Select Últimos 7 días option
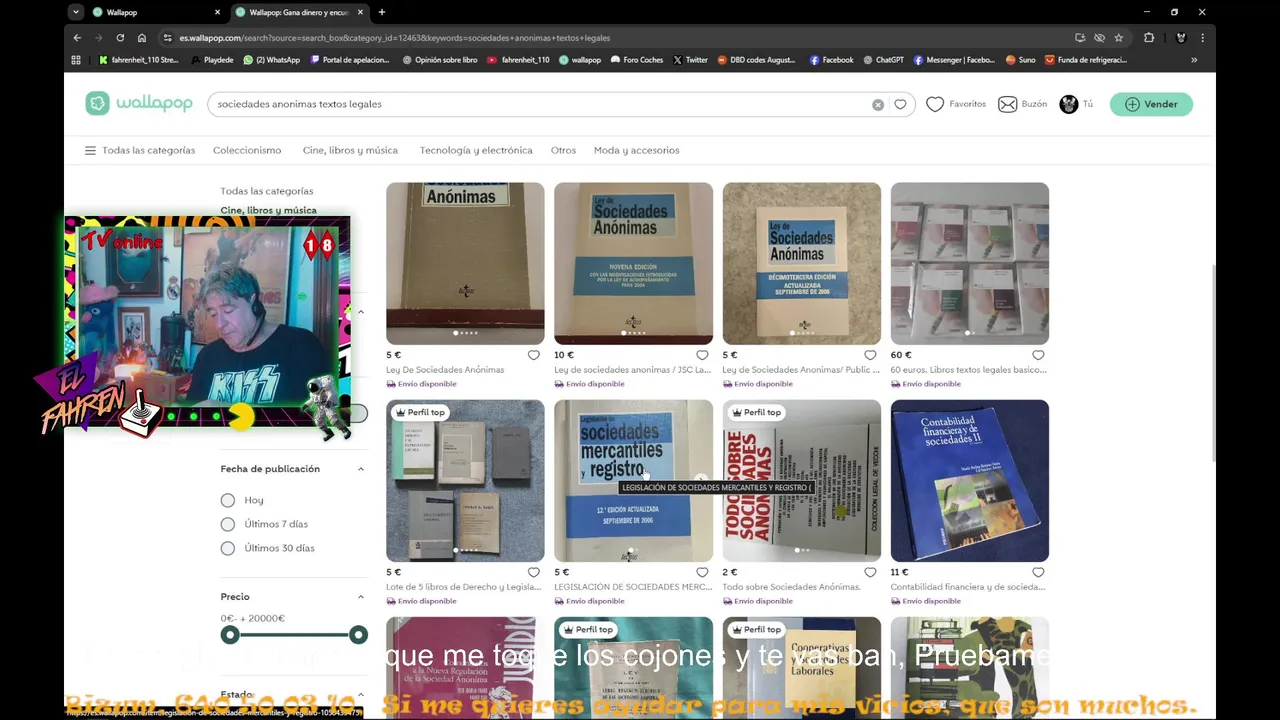The height and width of the screenshot is (720, 1280). (228, 524)
